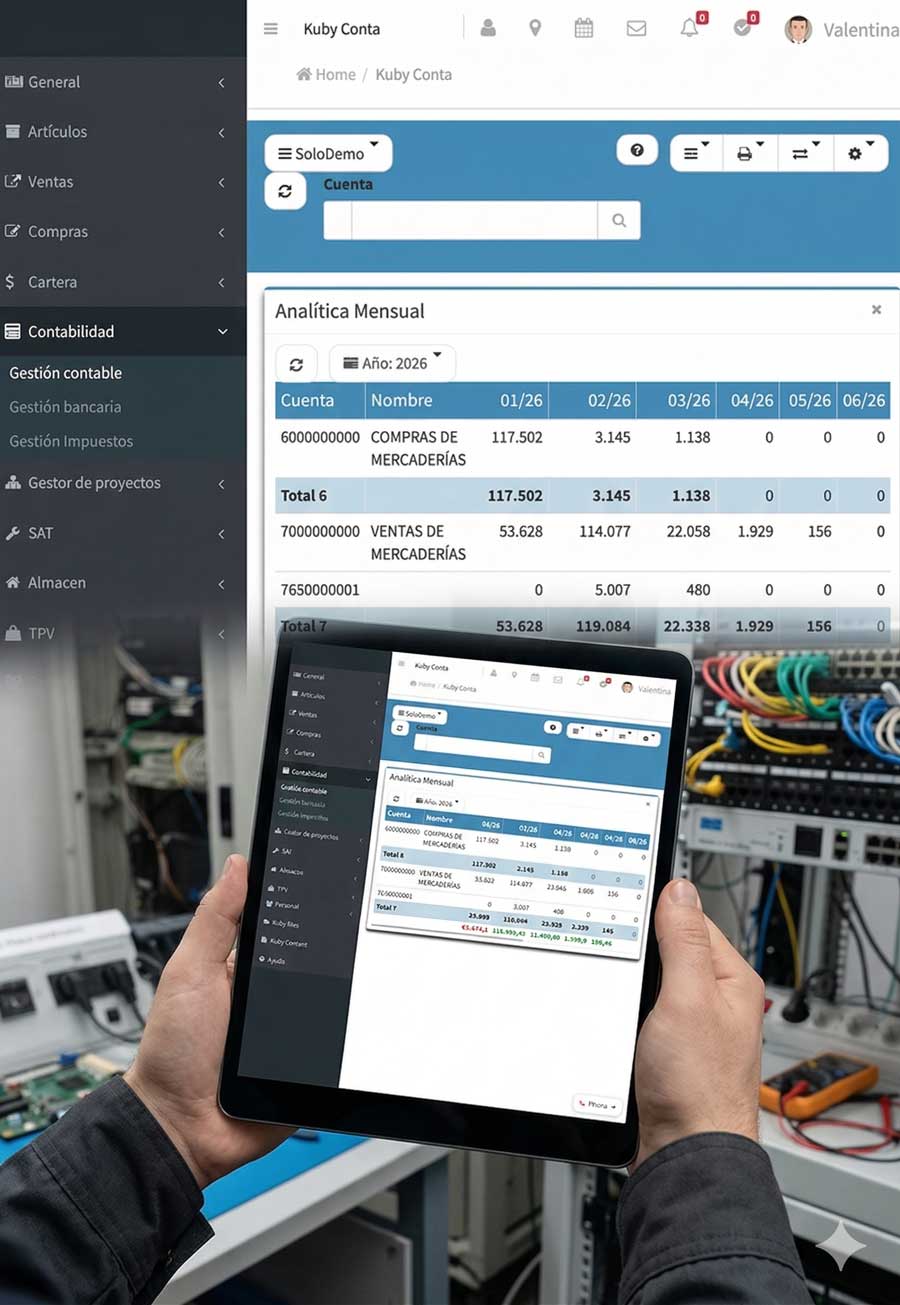The height and width of the screenshot is (1305, 900).
Task: Expand the Almacen chevron in main sidebar
Action: coord(221,583)
